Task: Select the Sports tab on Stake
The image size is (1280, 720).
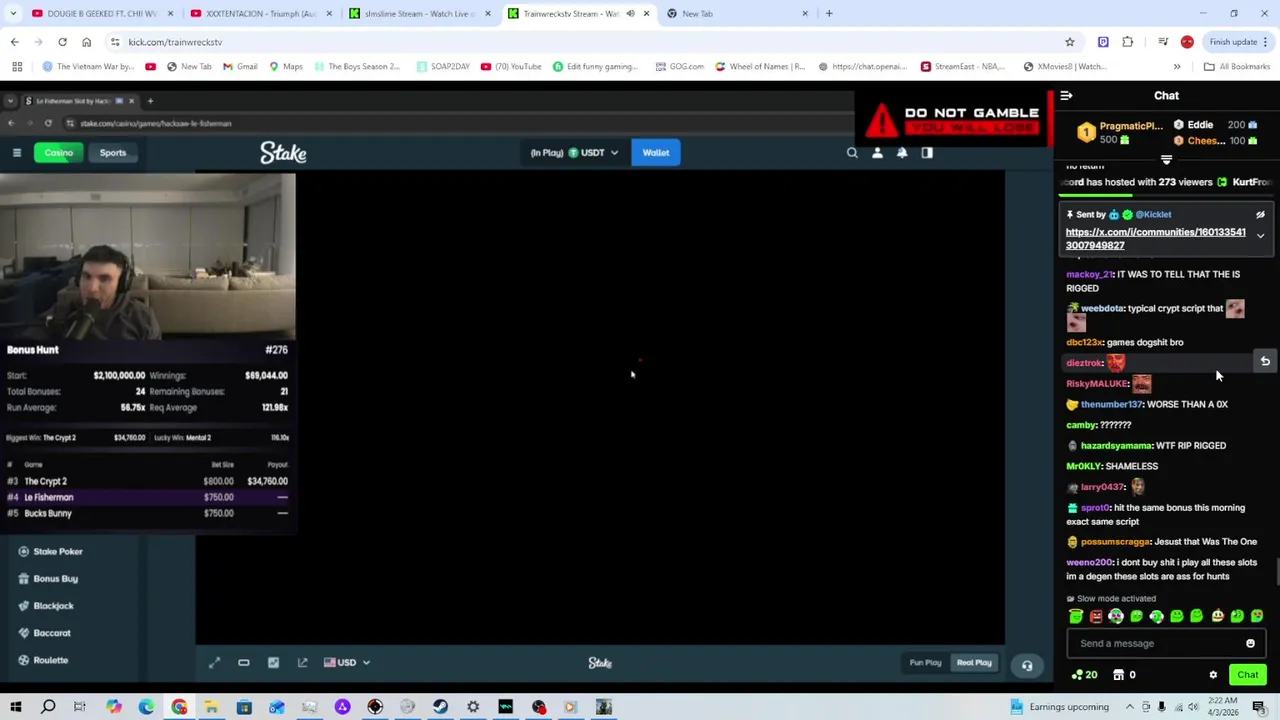Action: click(113, 153)
